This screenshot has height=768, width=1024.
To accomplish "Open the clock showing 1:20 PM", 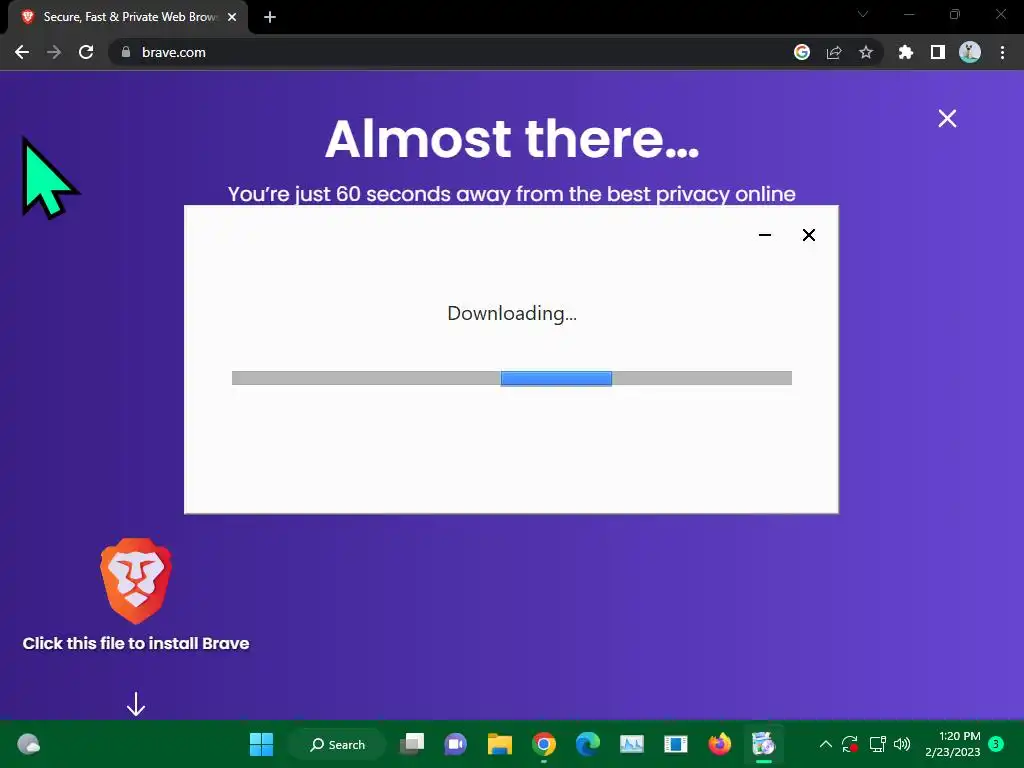I will [953, 744].
